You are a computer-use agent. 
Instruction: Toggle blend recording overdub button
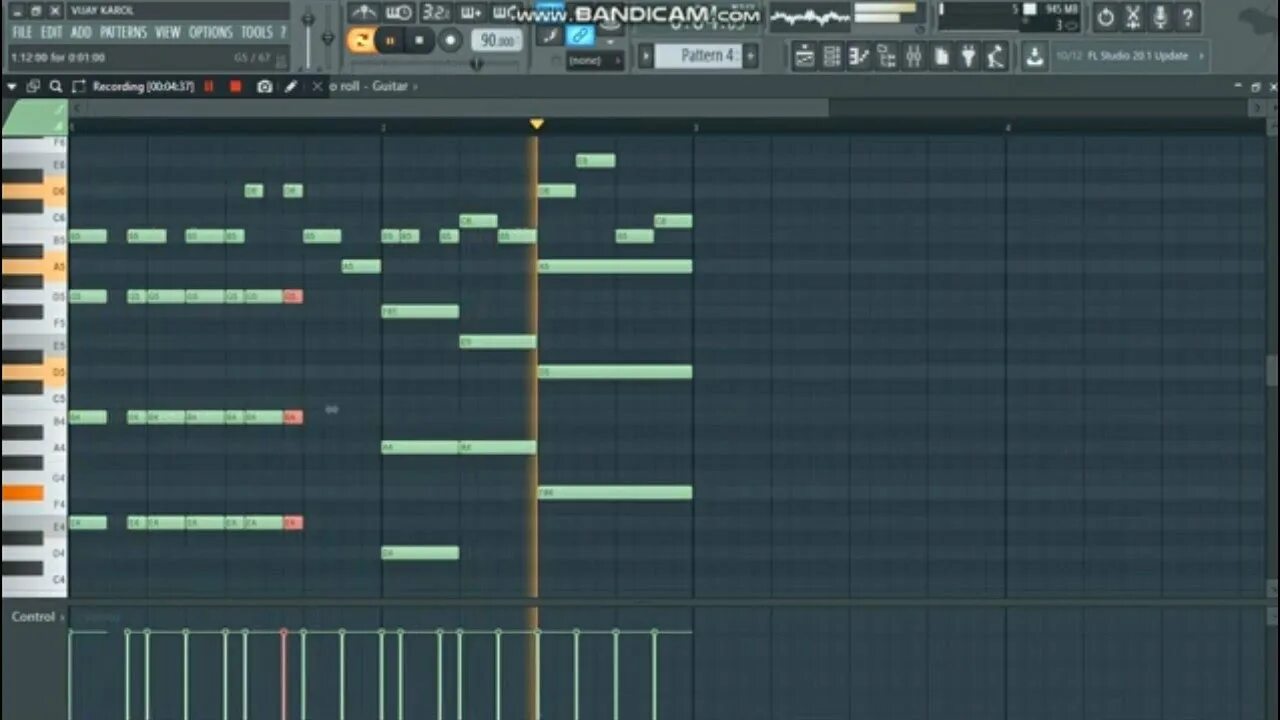point(471,13)
